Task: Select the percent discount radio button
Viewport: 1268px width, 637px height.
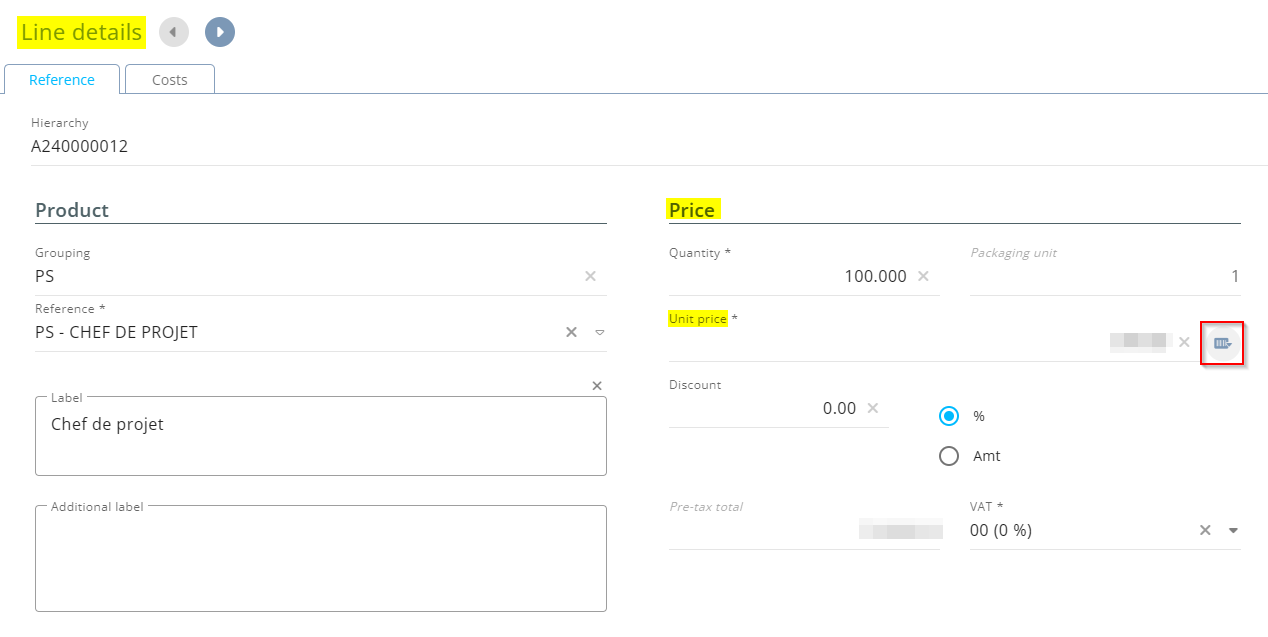Action: pyautogui.click(x=949, y=416)
